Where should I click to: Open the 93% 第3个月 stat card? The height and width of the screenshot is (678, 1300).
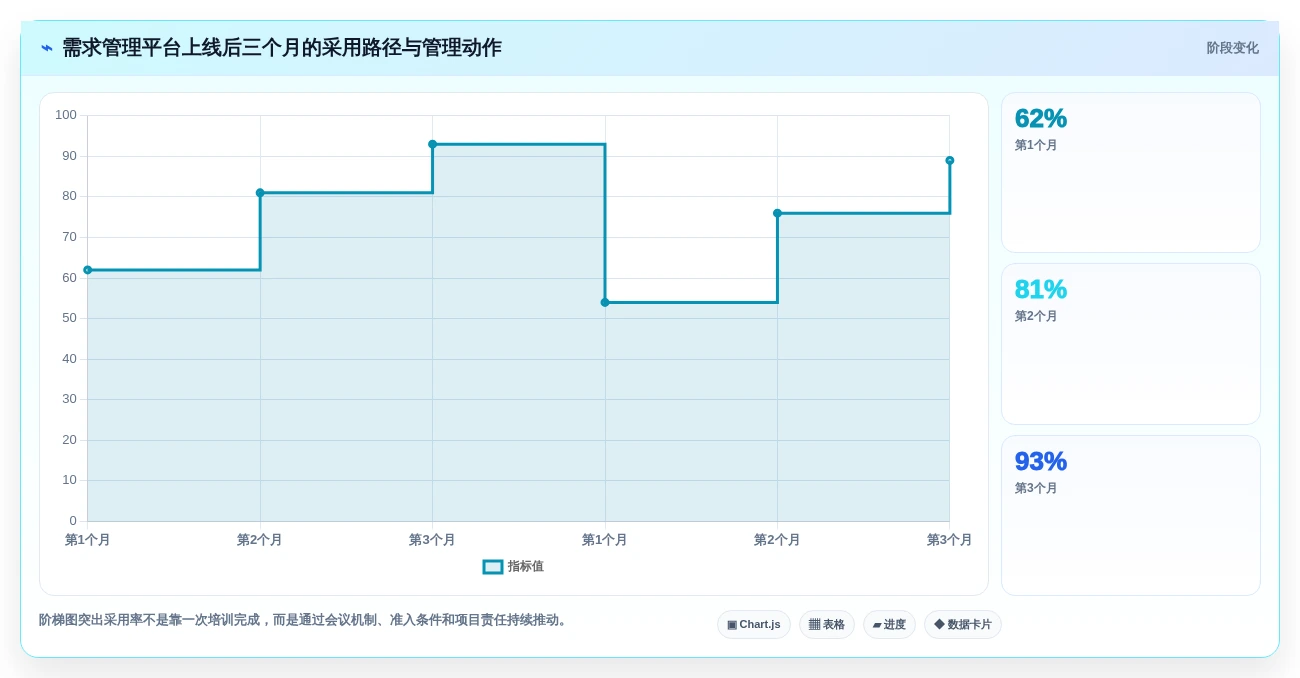point(1131,516)
